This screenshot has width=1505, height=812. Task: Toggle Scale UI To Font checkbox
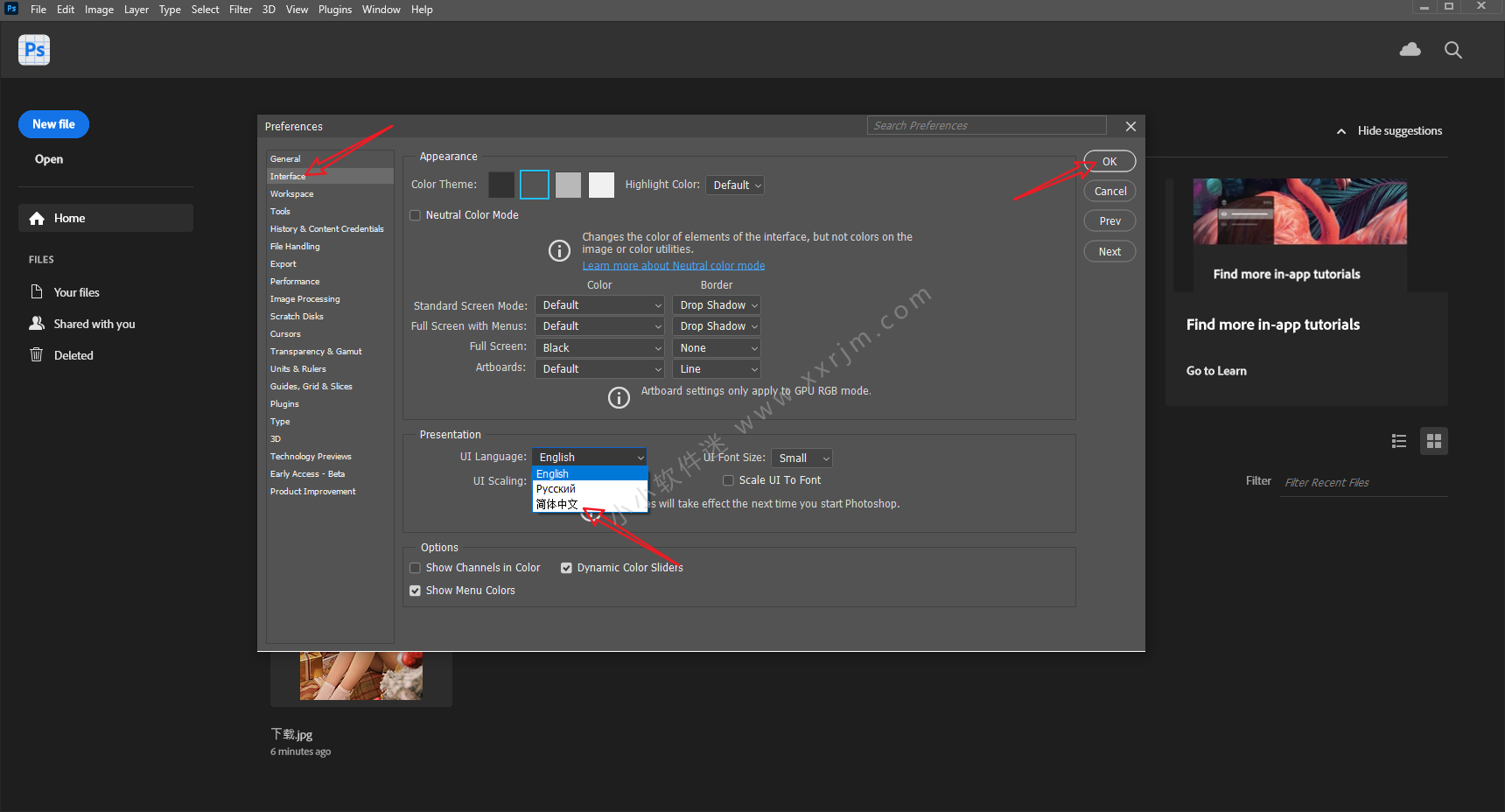point(728,480)
